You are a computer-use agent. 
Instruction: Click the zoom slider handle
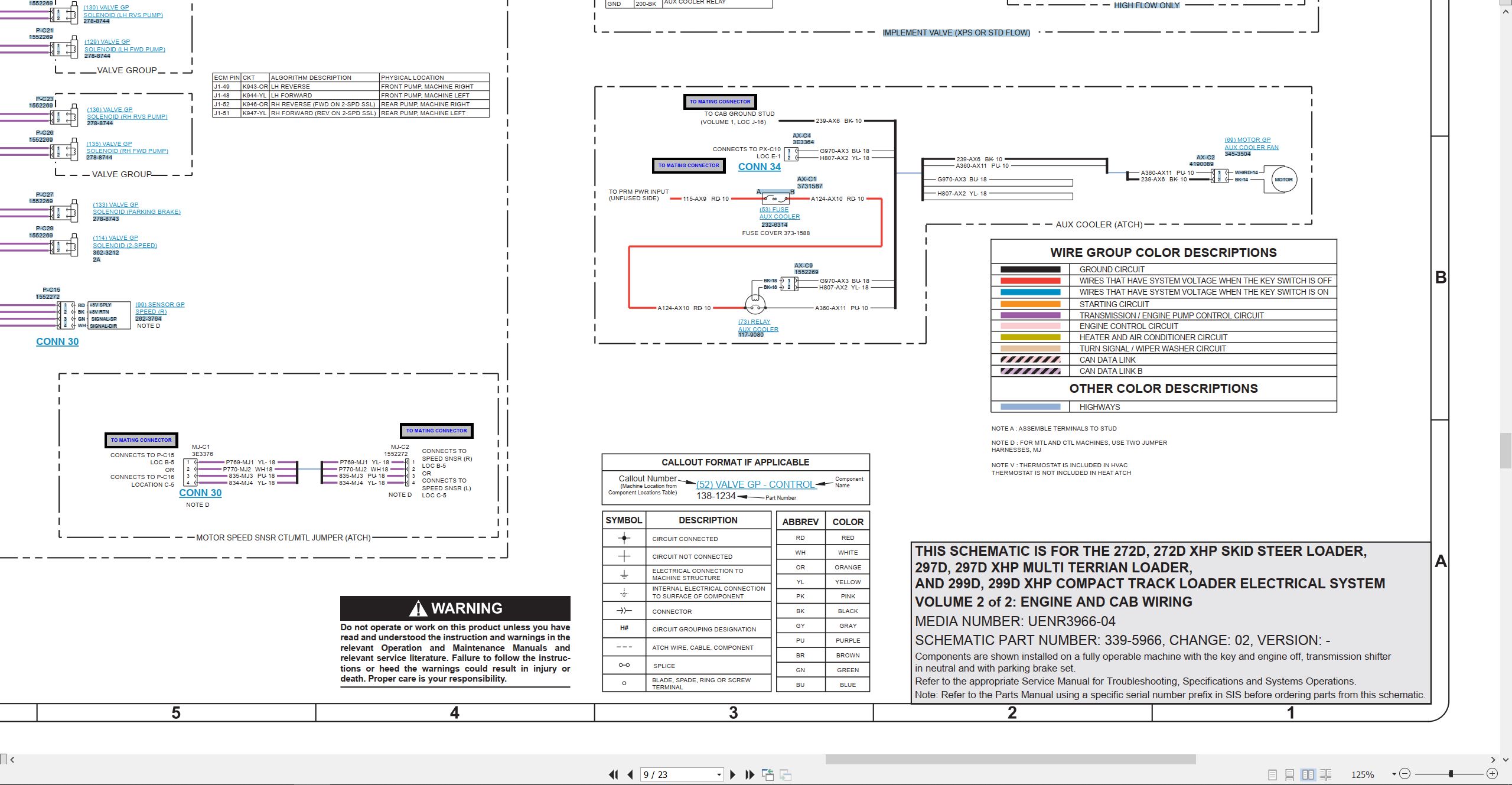[1451, 774]
